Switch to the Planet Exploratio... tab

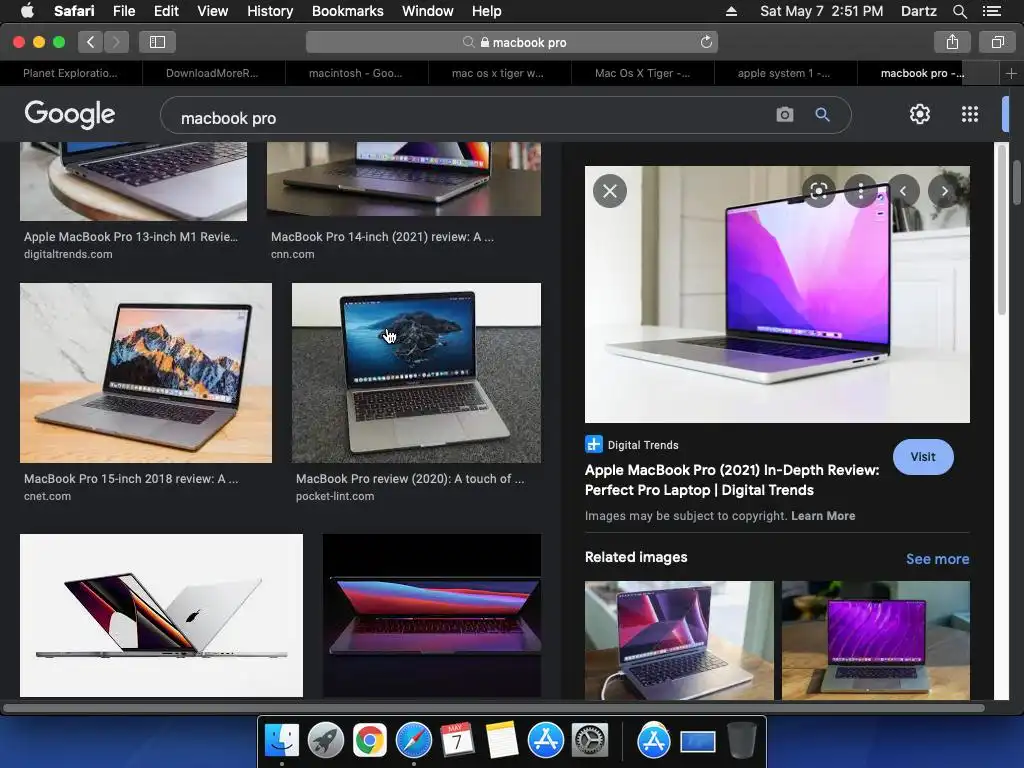point(71,73)
